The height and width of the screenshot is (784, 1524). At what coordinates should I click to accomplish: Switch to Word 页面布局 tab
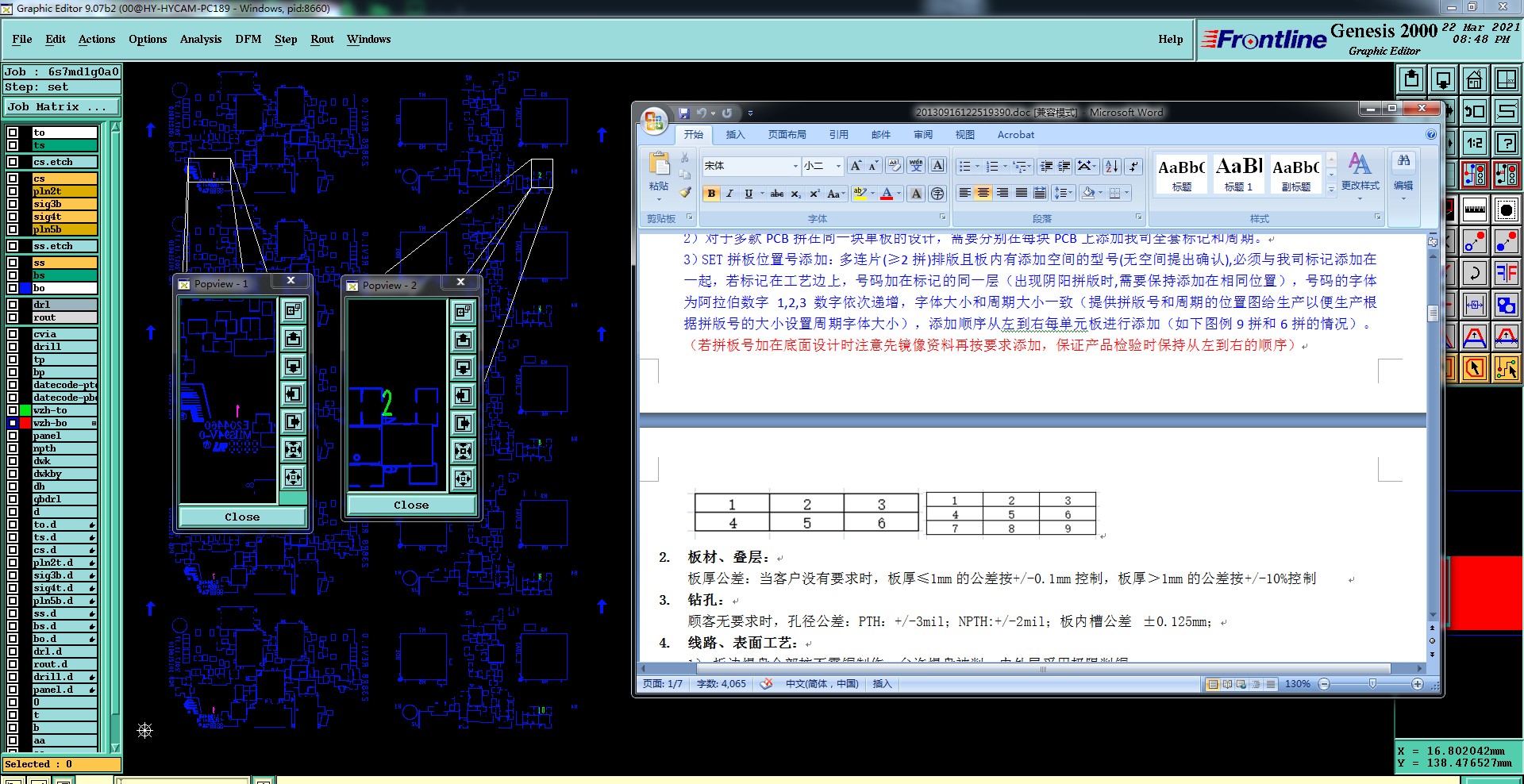(787, 135)
